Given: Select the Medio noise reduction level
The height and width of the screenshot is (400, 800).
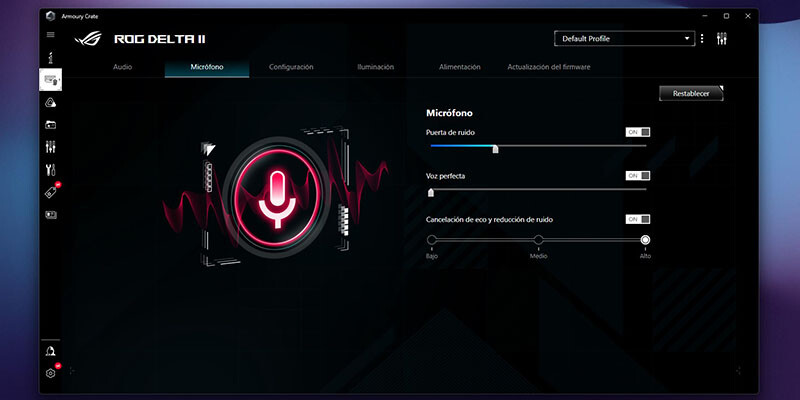Looking at the screenshot, I should 538,240.
